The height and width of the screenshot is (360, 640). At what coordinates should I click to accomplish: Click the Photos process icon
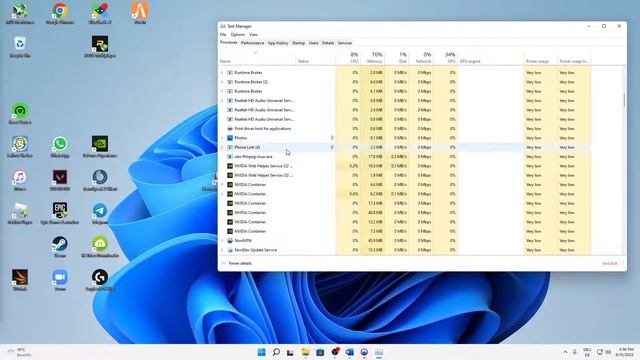point(230,138)
